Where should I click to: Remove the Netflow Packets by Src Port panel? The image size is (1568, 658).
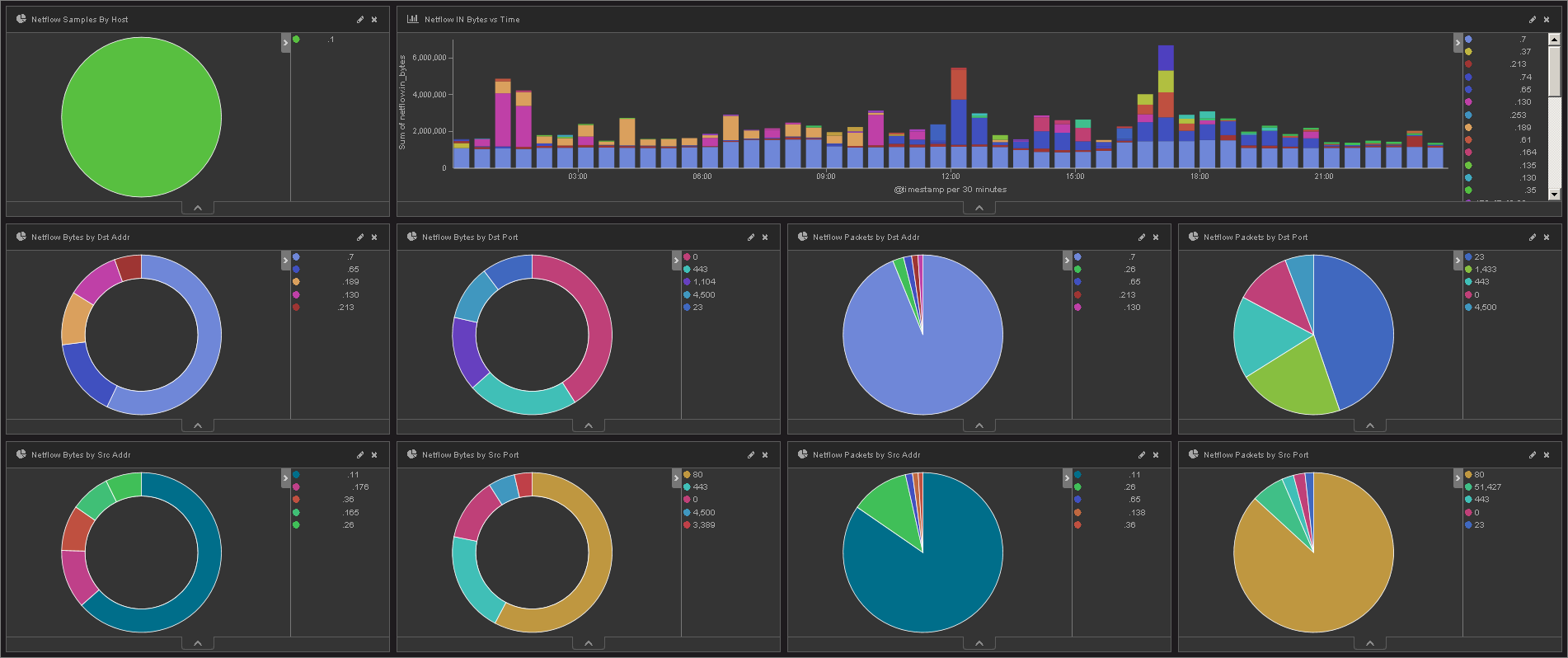click(x=1547, y=455)
